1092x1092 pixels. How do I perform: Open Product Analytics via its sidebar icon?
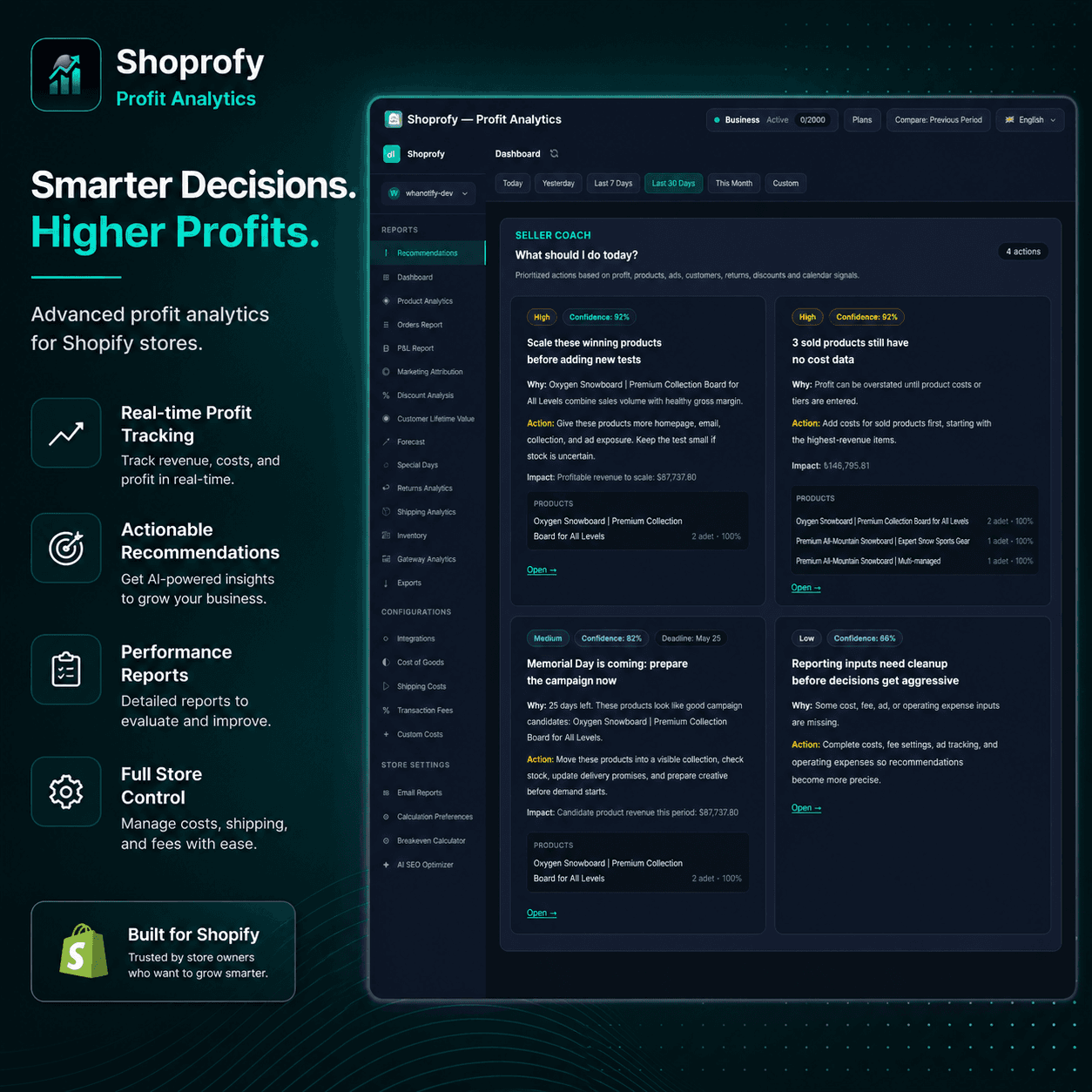click(x=386, y=301)
